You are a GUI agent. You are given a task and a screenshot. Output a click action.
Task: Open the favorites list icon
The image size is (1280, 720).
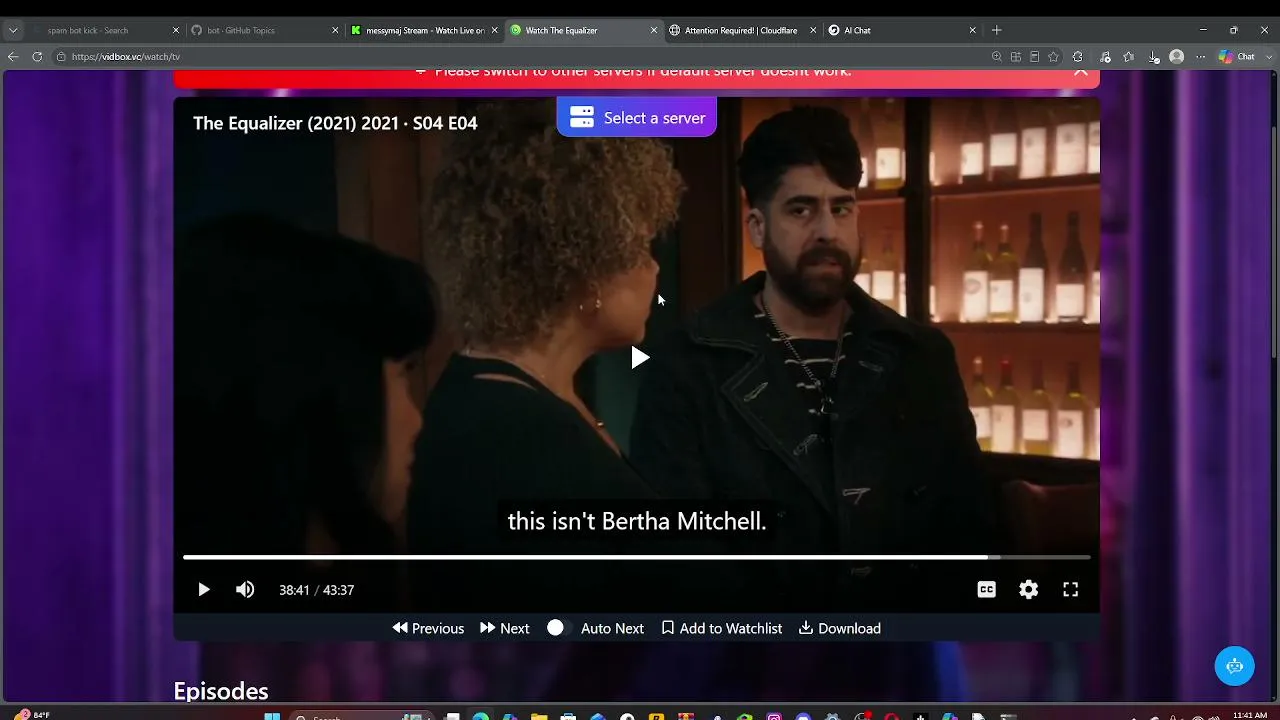(1129, 57)
